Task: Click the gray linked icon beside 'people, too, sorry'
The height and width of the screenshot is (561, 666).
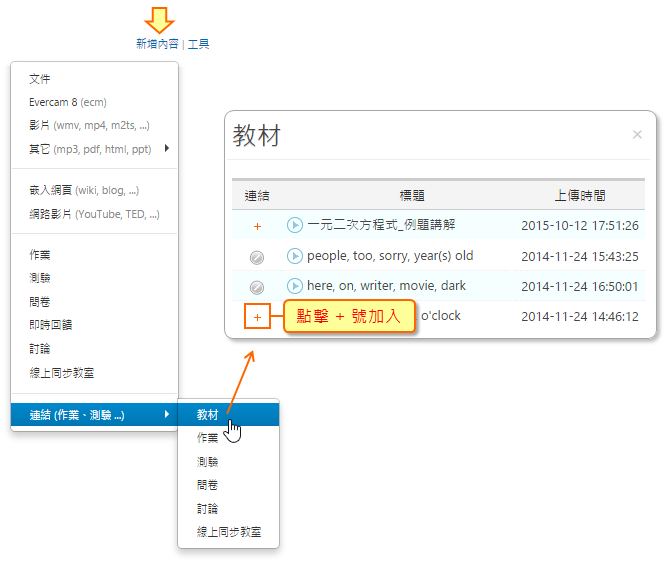Action: click(x=257, y=257)
